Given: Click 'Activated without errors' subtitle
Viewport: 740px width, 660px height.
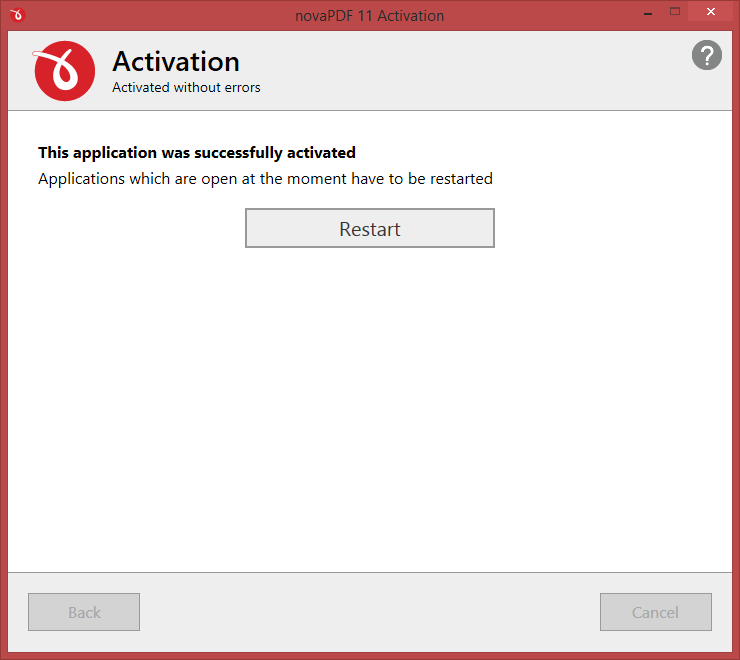Looking at the screenshot, I should [x=186, y=87].
